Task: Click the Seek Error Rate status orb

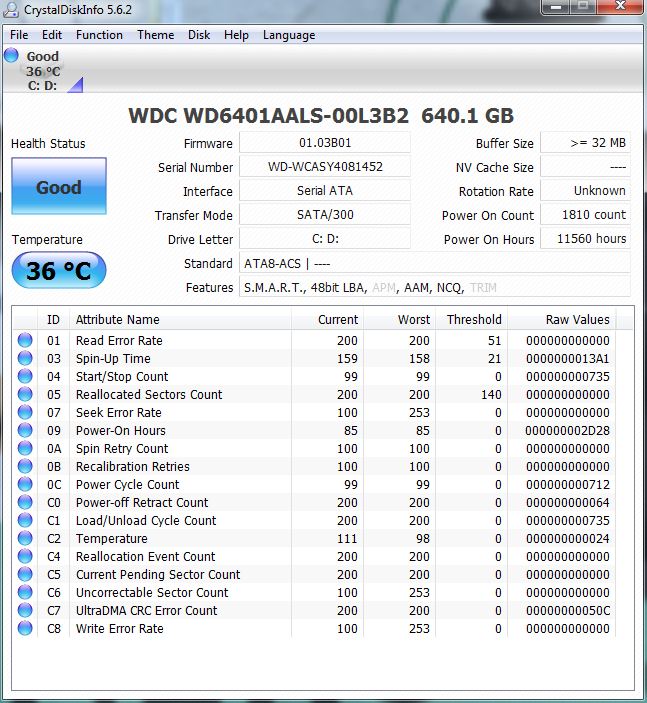Action: pos(25,412)
